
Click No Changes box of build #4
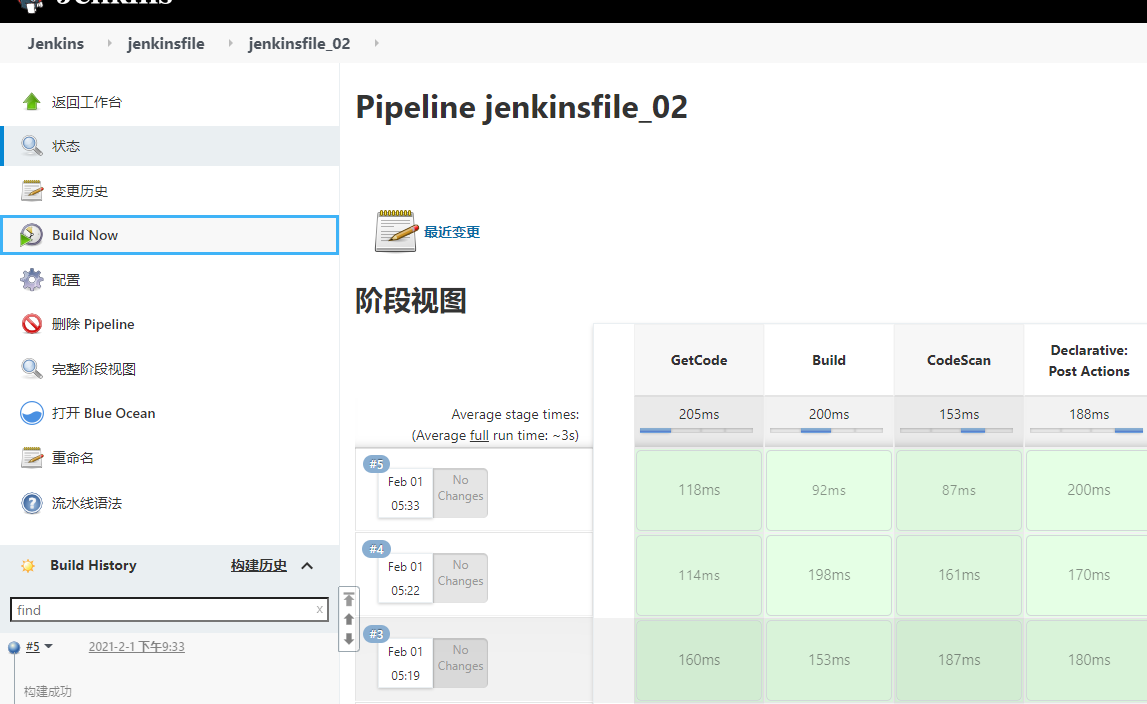pos(460,577)
